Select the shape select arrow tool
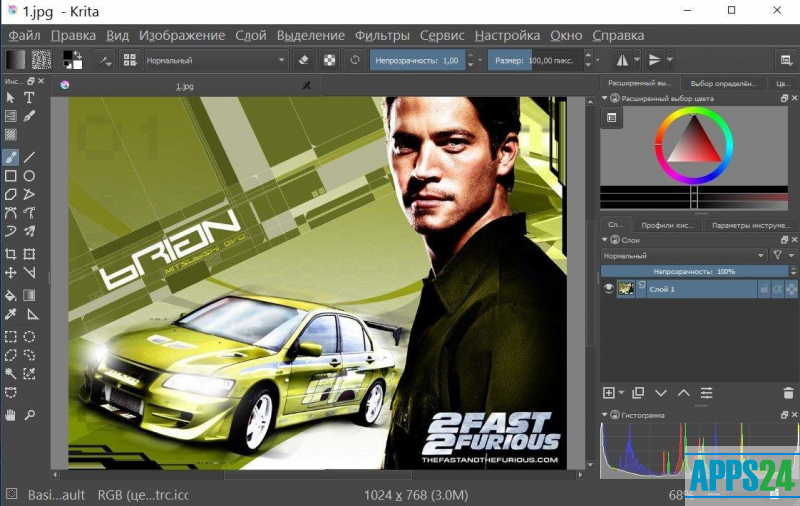Image resolution: width=800 pixels, height=506 pixels. (x=10, y=97)
